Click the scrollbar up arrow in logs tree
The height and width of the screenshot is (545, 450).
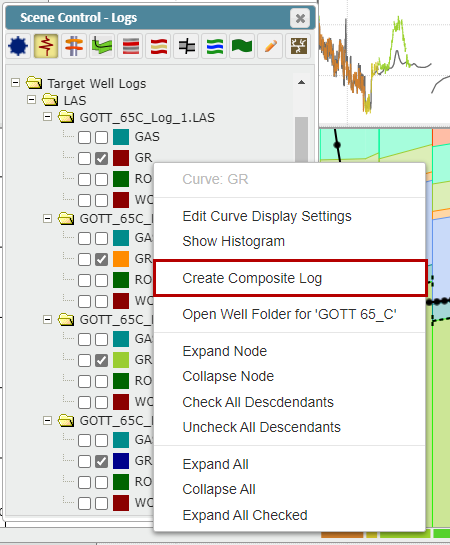301,82
